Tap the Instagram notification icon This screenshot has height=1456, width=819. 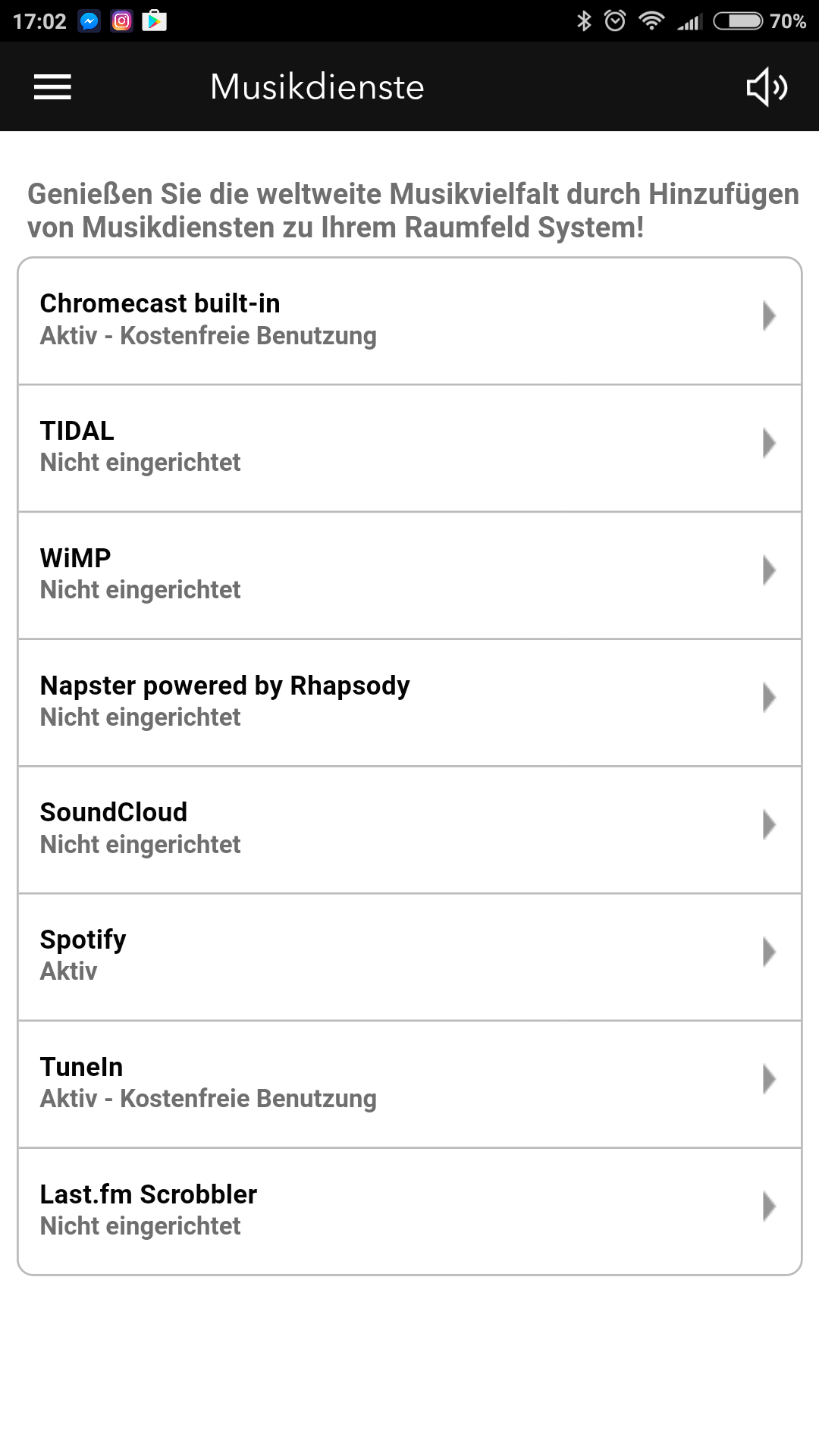[x=122, y=21]
